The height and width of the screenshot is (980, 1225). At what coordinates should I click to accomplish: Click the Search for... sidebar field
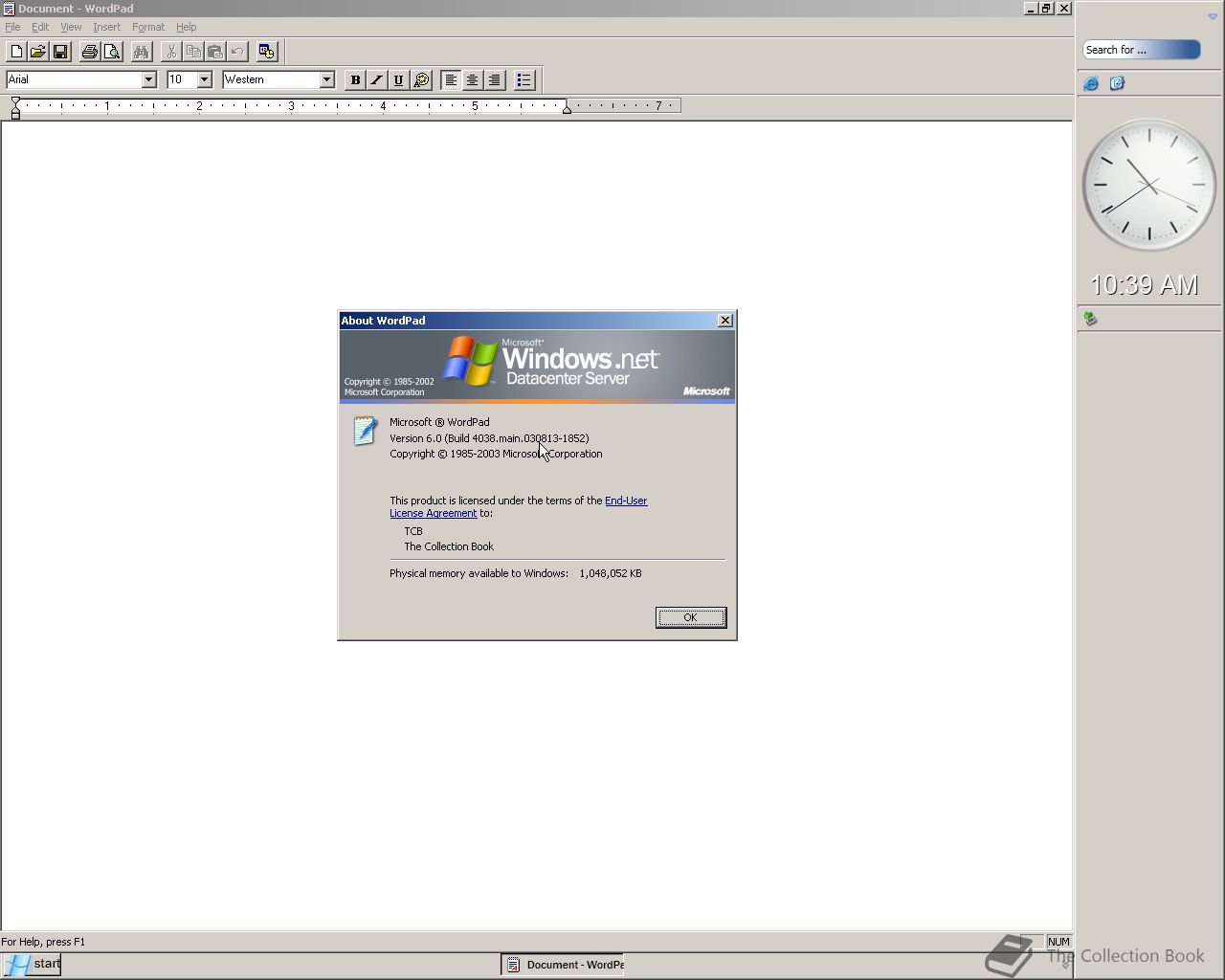tap(1142, 50)
